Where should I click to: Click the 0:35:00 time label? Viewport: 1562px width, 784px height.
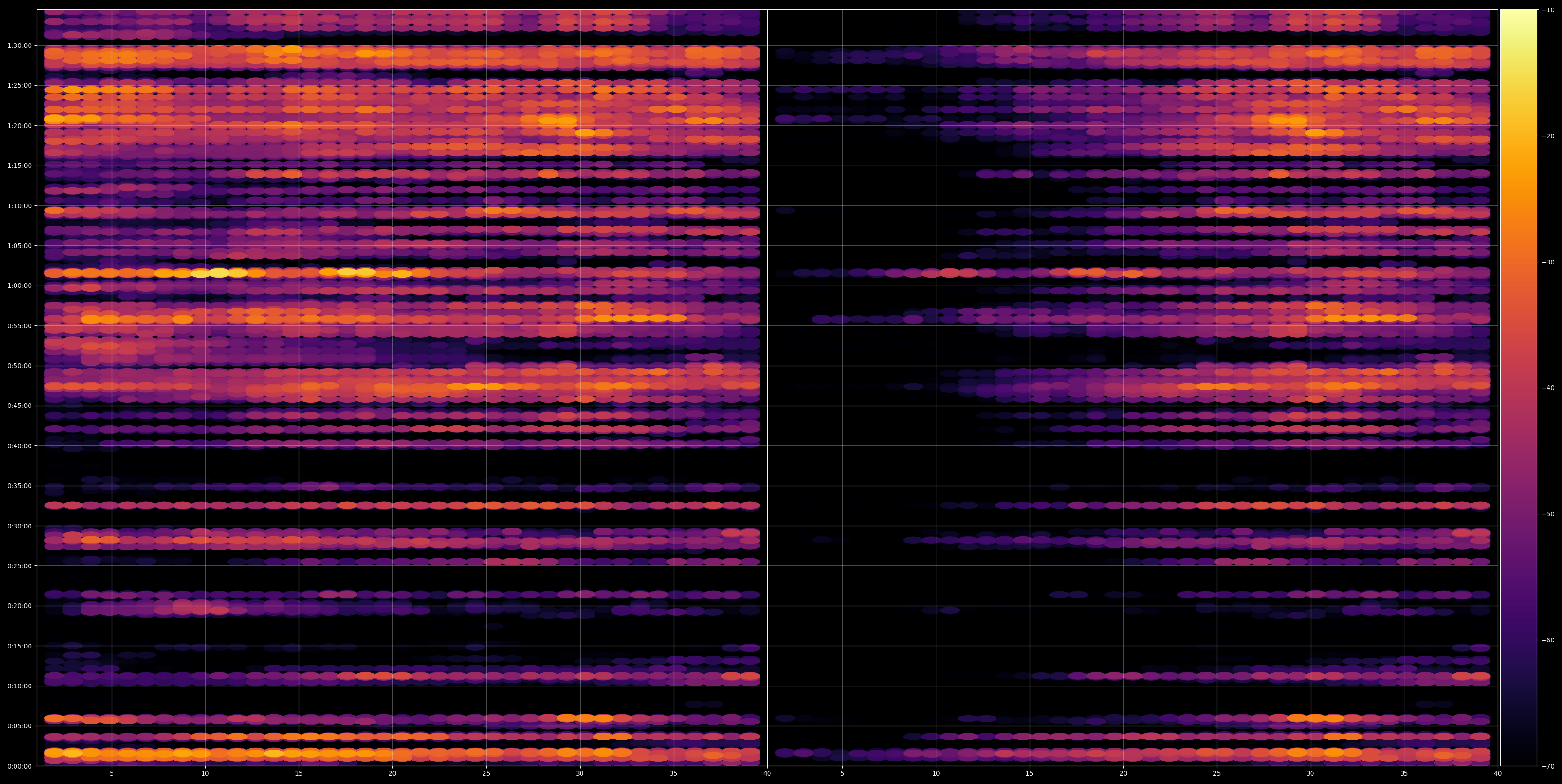(20, 486)
